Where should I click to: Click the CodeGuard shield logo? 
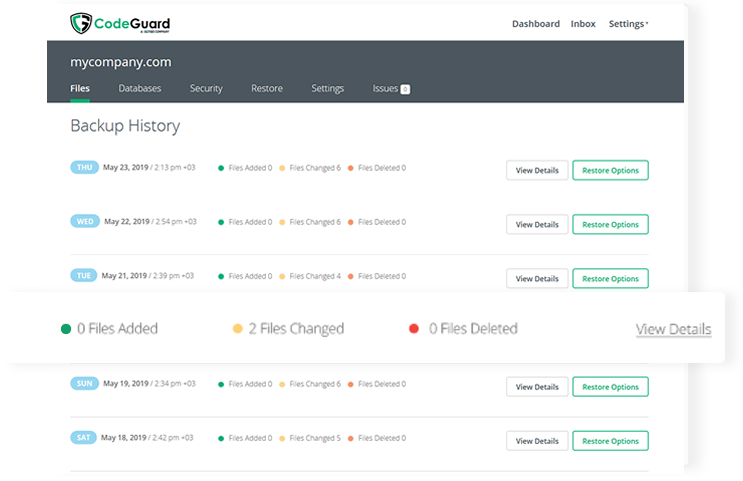[81, 24]
